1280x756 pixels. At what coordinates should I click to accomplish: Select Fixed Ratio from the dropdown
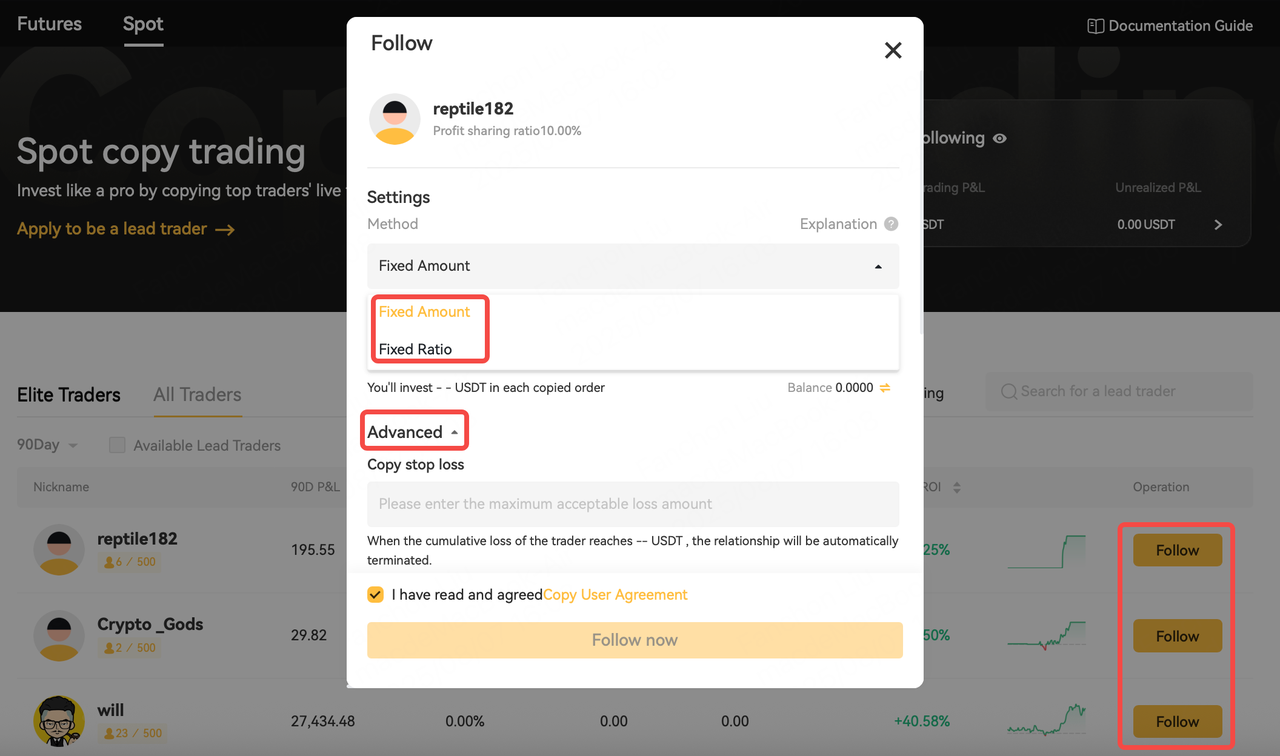(x=415, y=349)
